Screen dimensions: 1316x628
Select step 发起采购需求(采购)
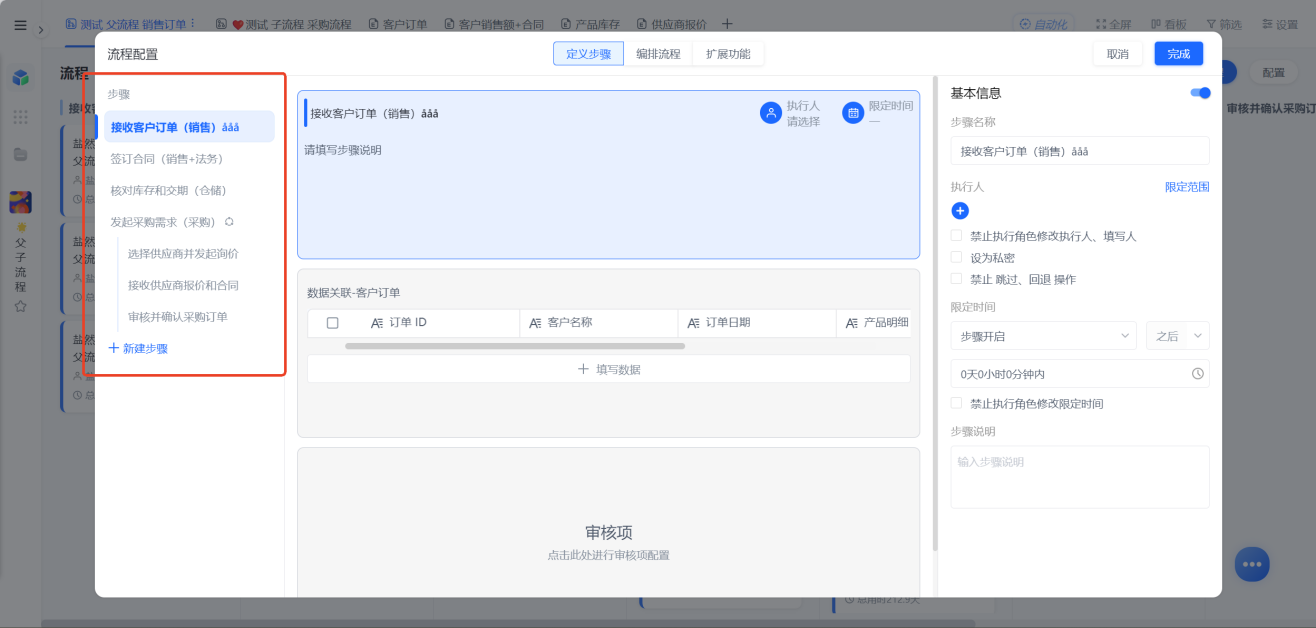(163, 222)
